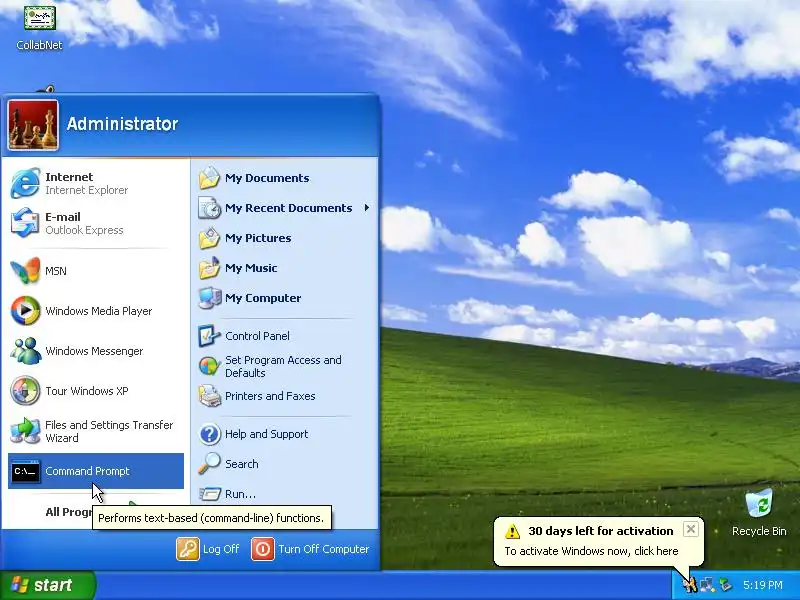Click the My Recent Documents icon

(x=209, y=208)
